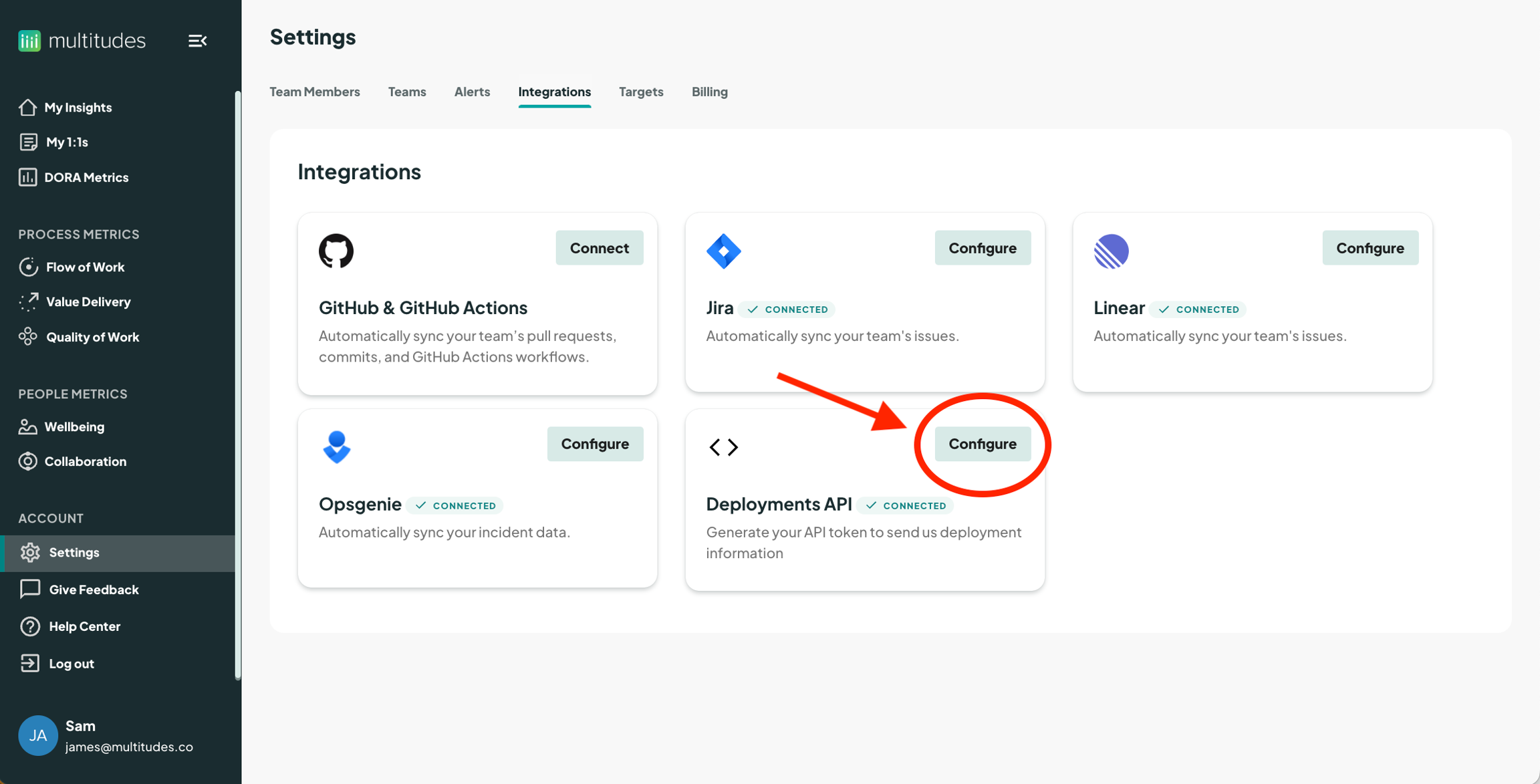The image size is (1540, 784).
Task: Open the Billing tab
Action: pyautogui.click(x=709, y=92)
